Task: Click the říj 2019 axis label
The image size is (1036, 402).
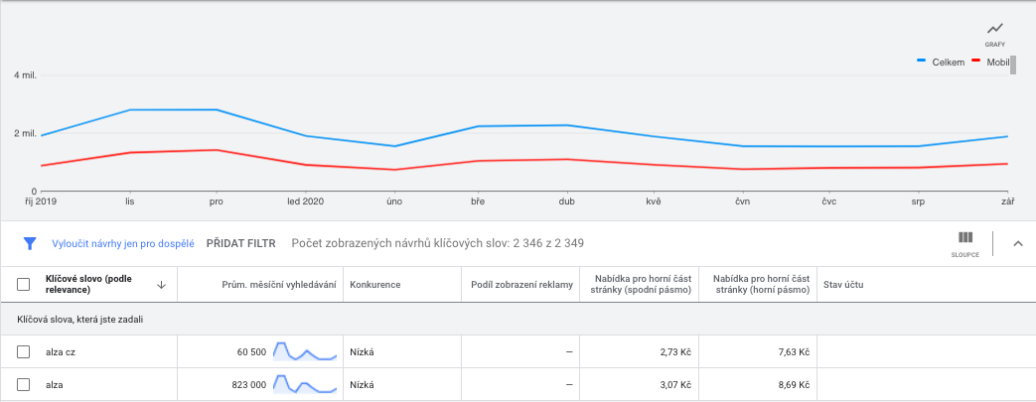Action: [x=43, y=201]
